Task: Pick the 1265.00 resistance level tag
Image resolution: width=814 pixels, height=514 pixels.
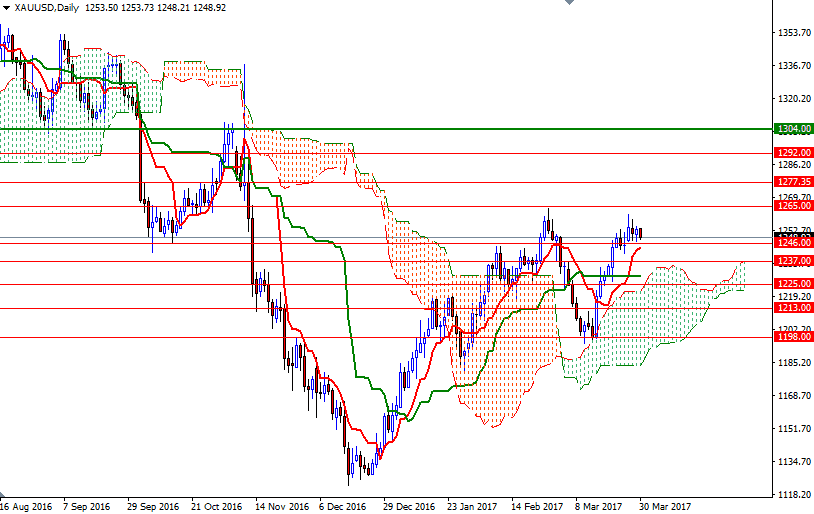Action: tap(793, 206)
